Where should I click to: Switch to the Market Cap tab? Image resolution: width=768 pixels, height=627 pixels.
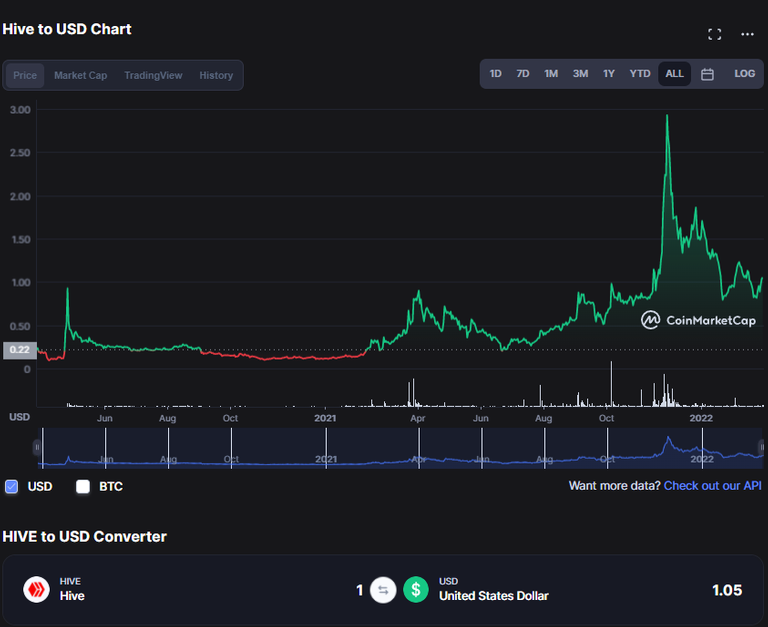click(x=80, y=75)
